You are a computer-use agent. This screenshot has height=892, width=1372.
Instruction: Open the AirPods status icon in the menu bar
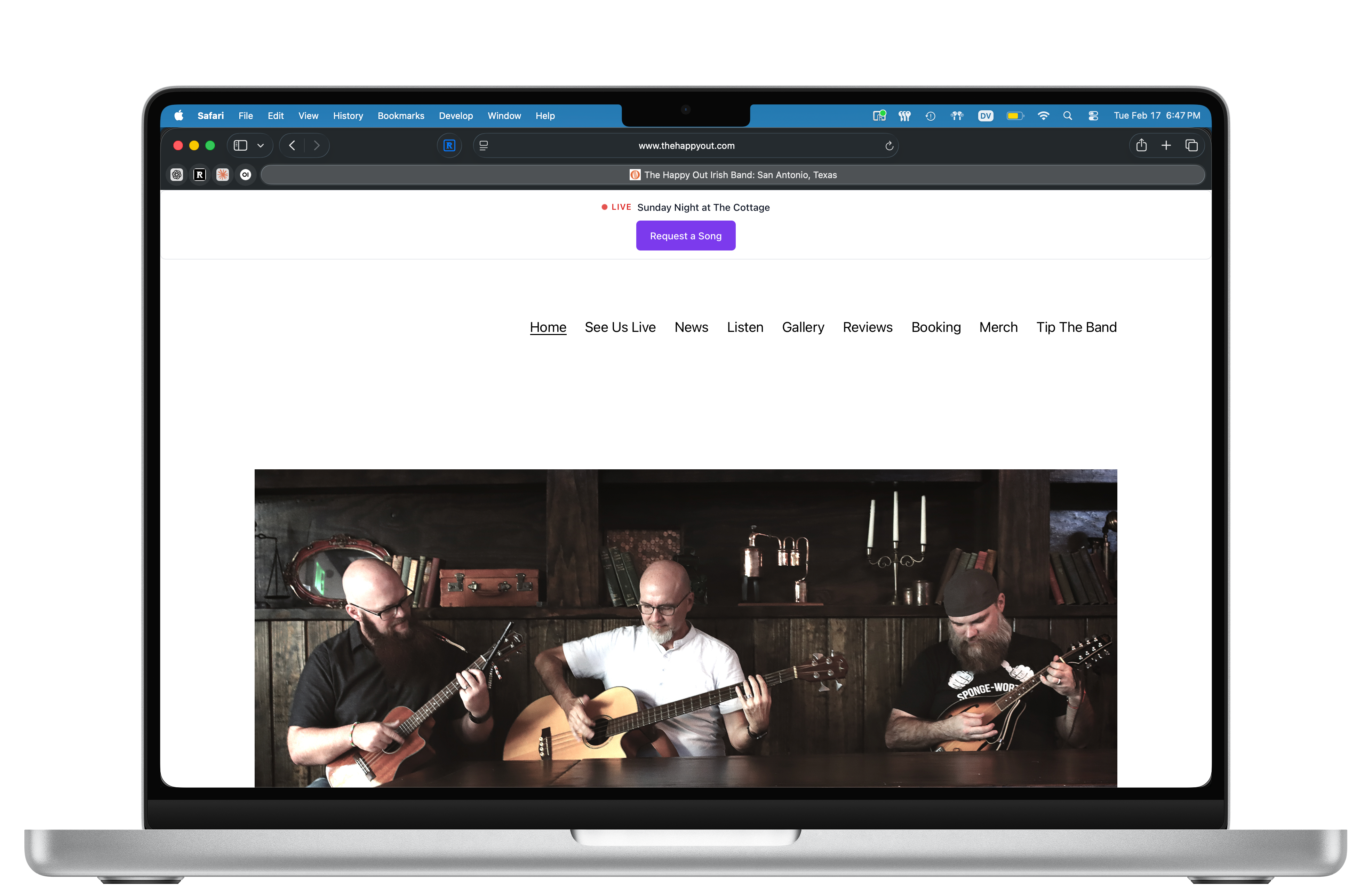[957, 116]
